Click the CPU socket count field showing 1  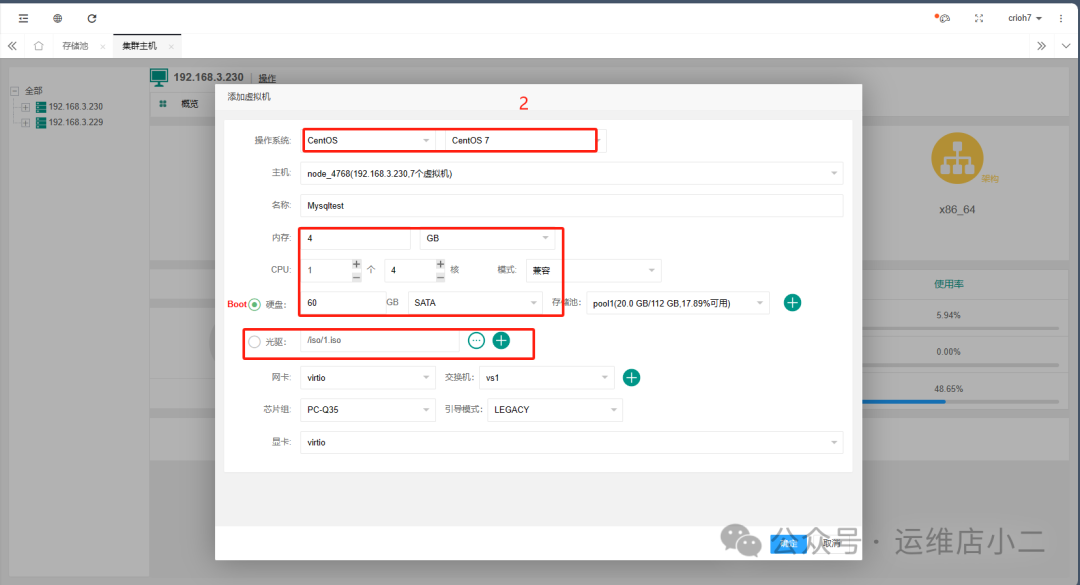pos(326,270)
